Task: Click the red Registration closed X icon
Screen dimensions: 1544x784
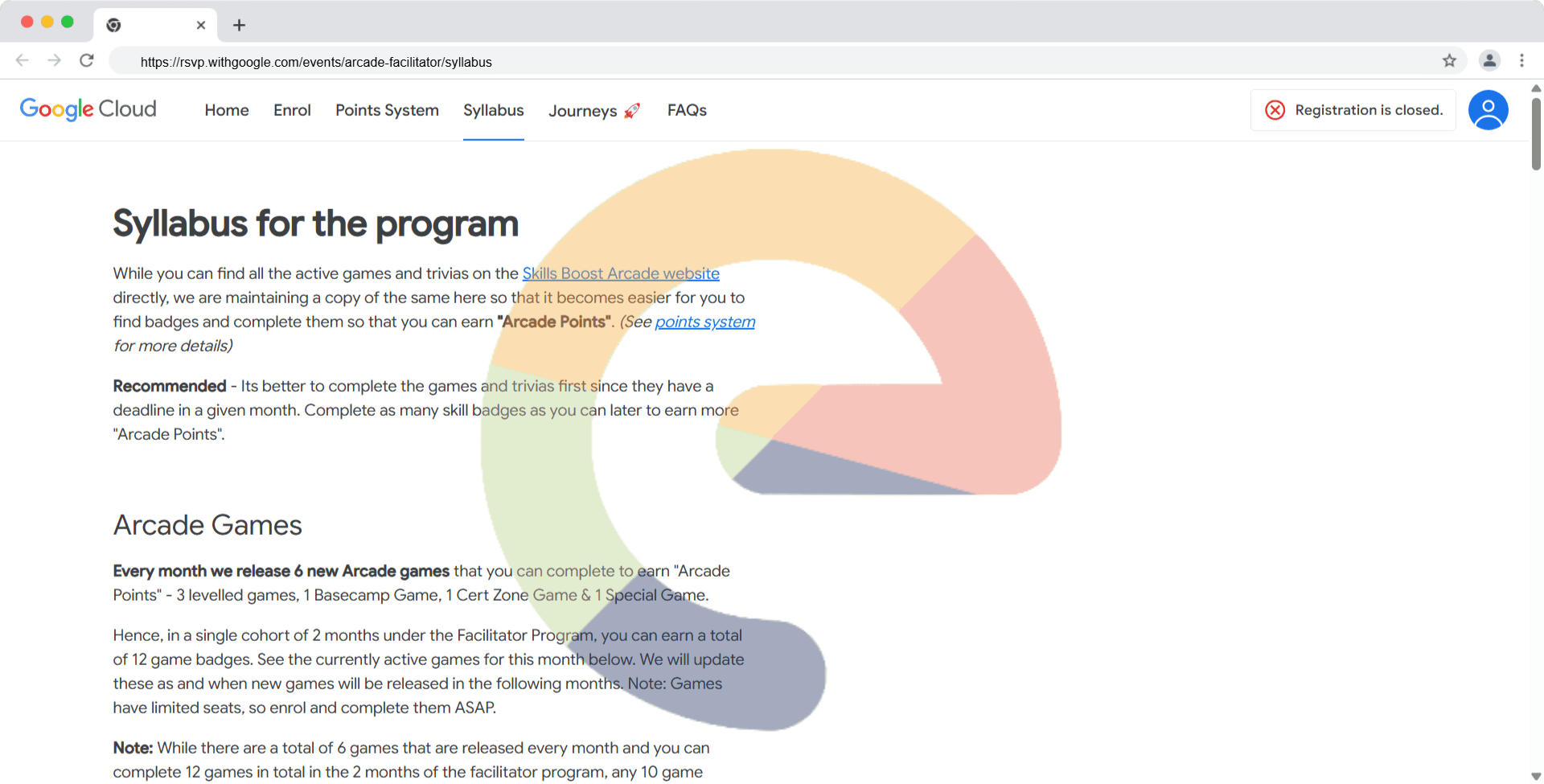Action: pos(1275,110)
